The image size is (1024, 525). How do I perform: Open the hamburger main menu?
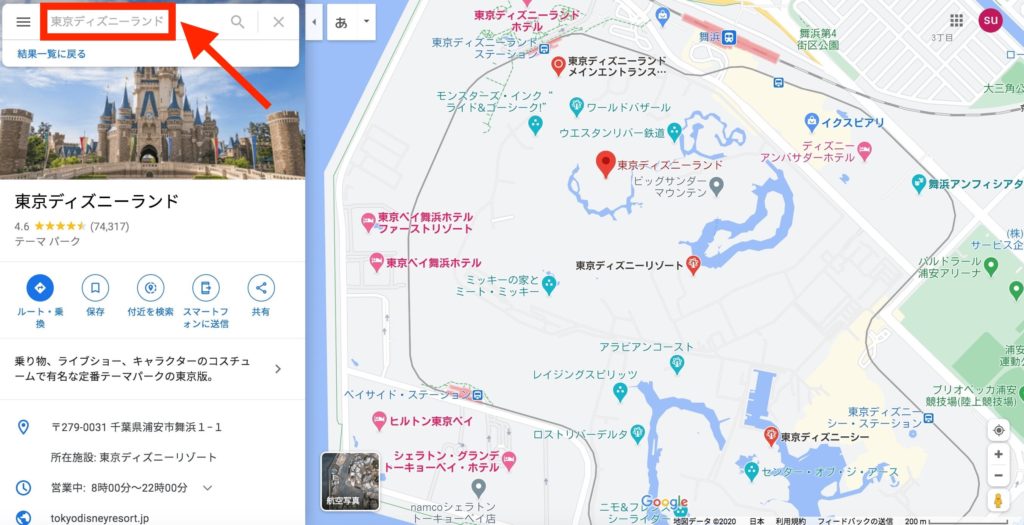point(24,22)
